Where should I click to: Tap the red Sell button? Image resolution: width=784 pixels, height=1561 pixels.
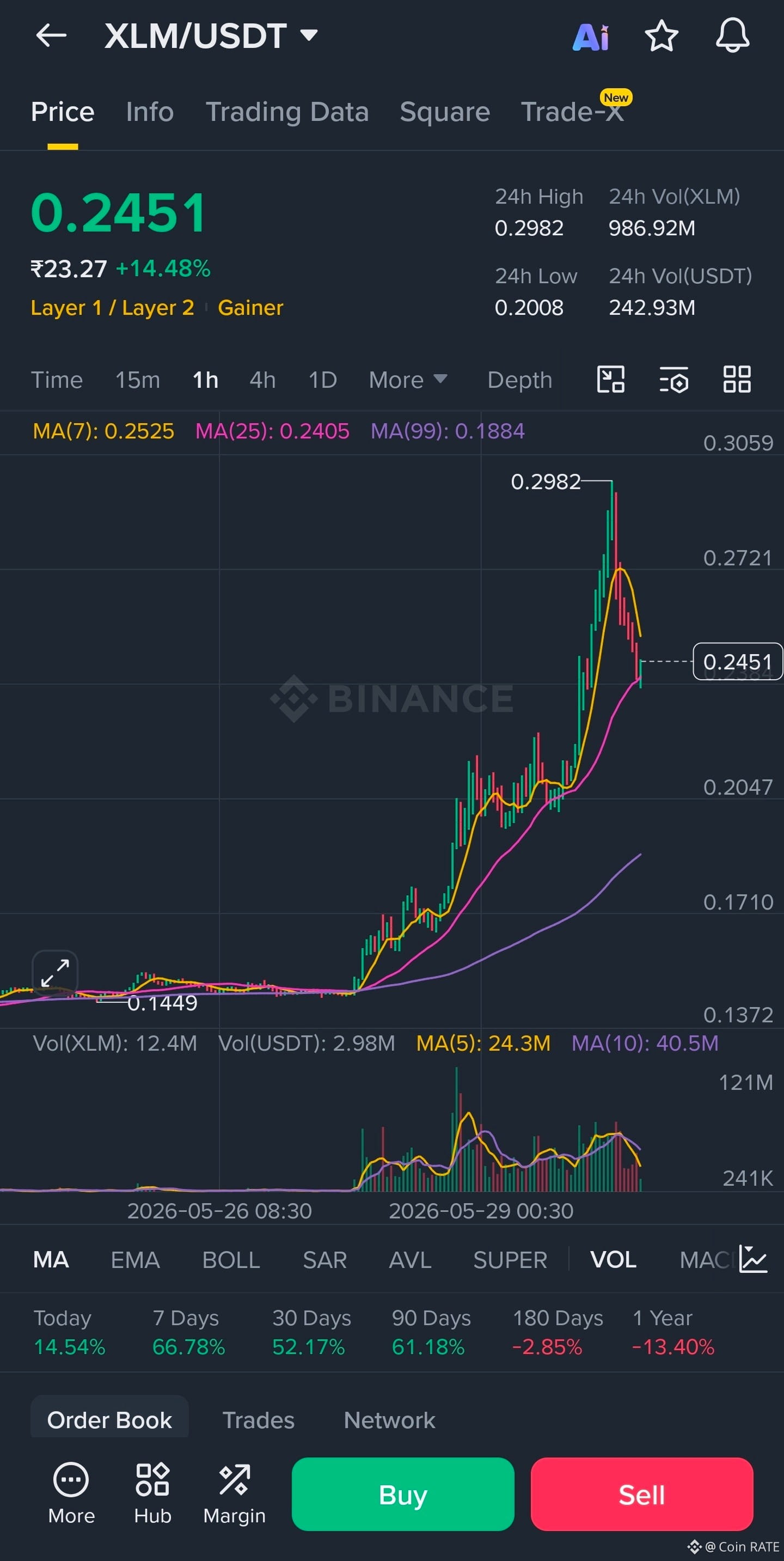[641, 1495]
